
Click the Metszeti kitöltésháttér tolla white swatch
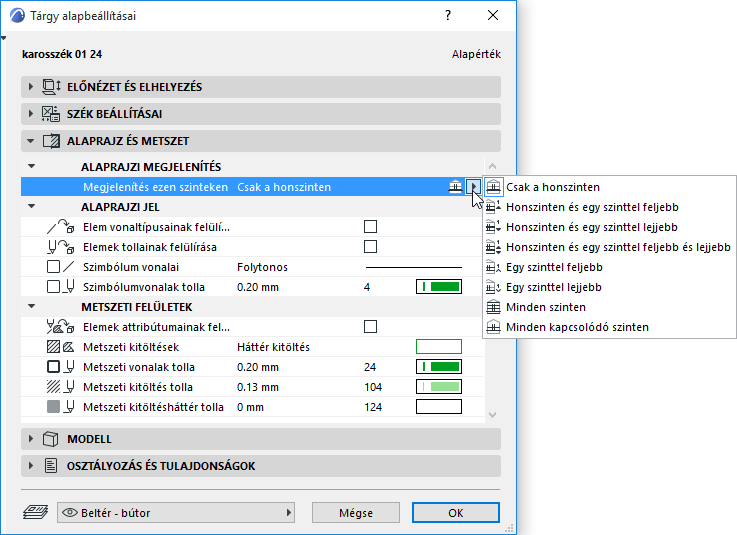[439, 406]
